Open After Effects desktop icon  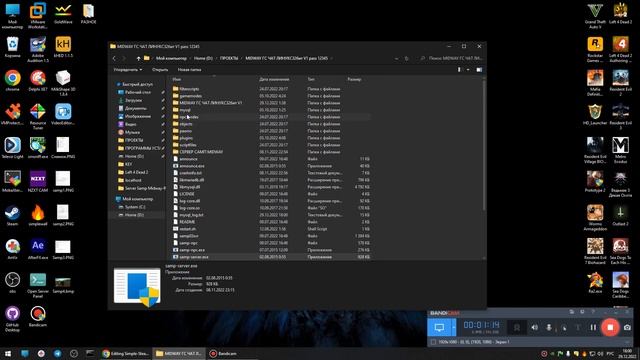[x=38, y=249]
